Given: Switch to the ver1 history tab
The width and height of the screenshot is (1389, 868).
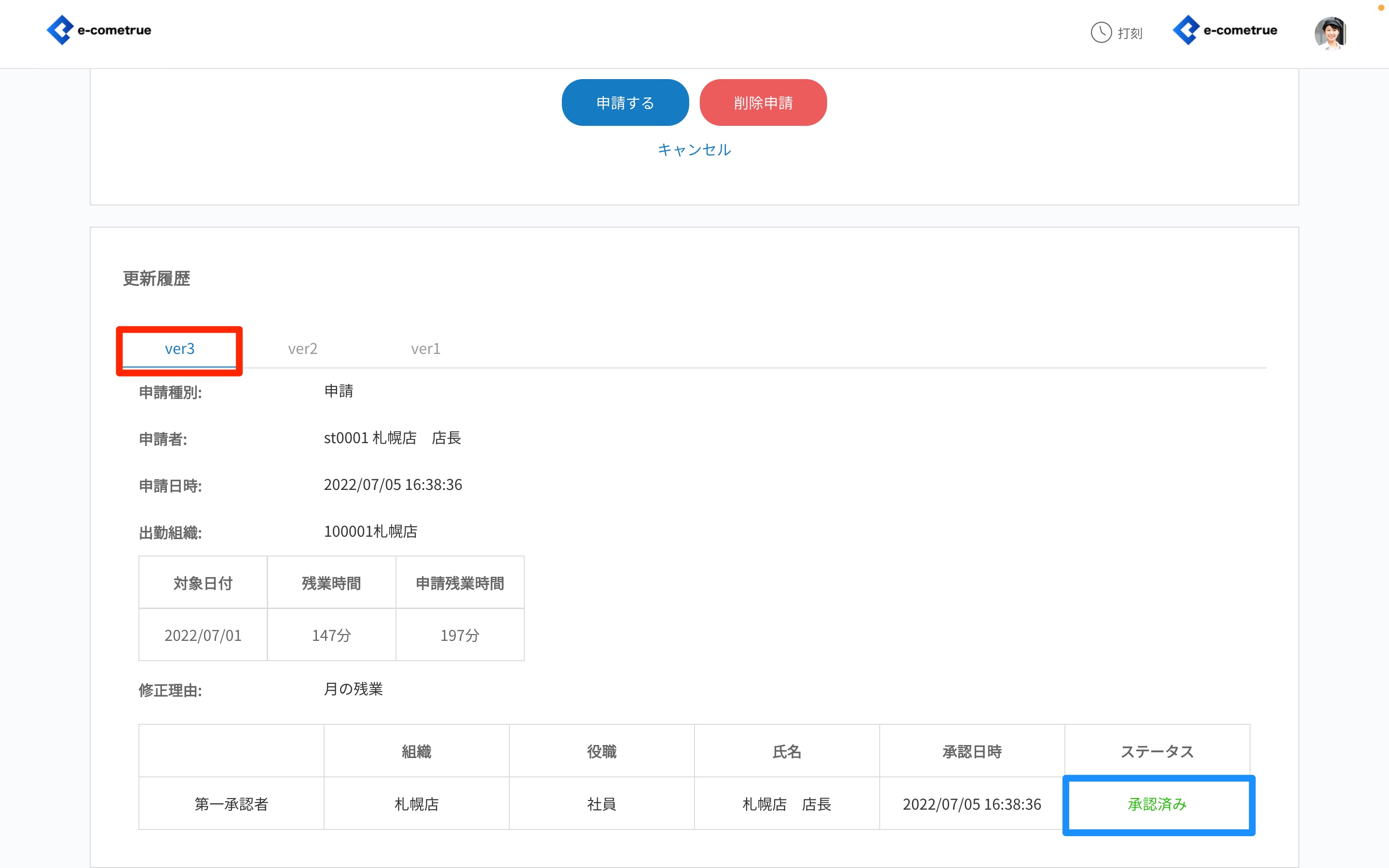Looking at the screenshot, I should coord(425,349).
